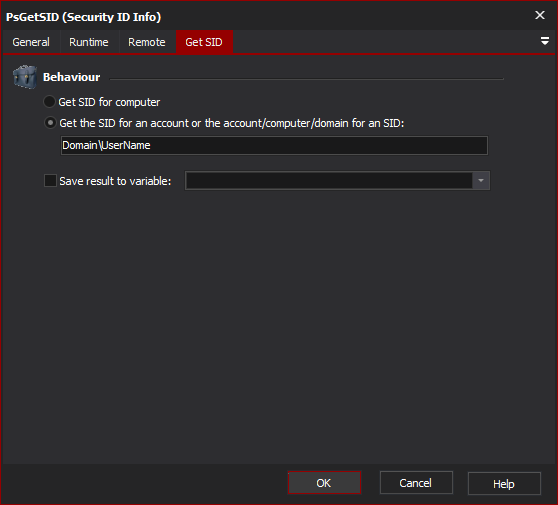558x505 pixels.
Task: Confirm settings with the OK button
Action: tap(324, 483)
